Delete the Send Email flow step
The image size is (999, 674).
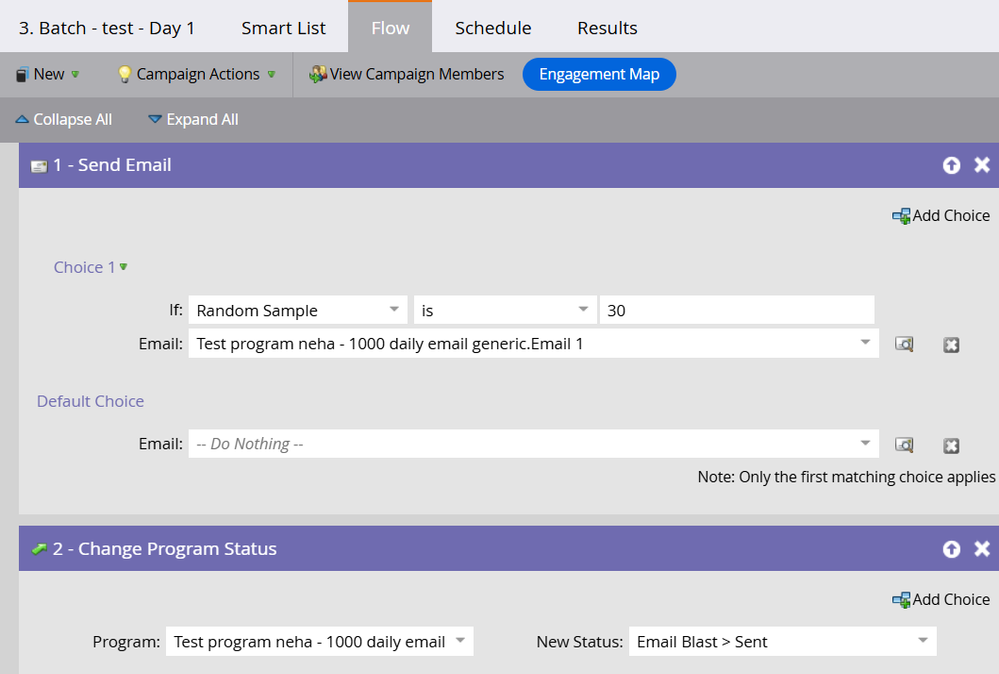click(981, 165)
